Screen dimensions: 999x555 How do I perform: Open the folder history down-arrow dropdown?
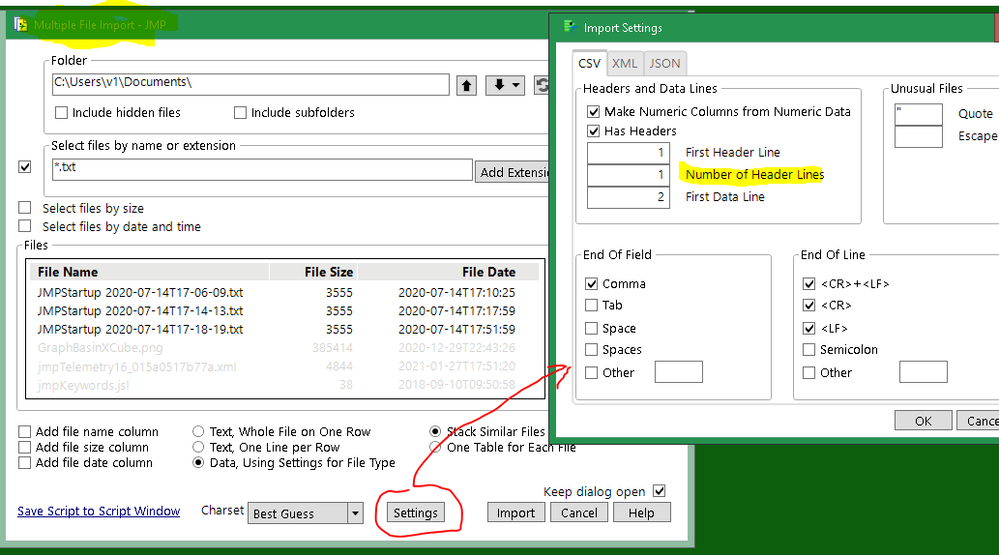point(505,85)
